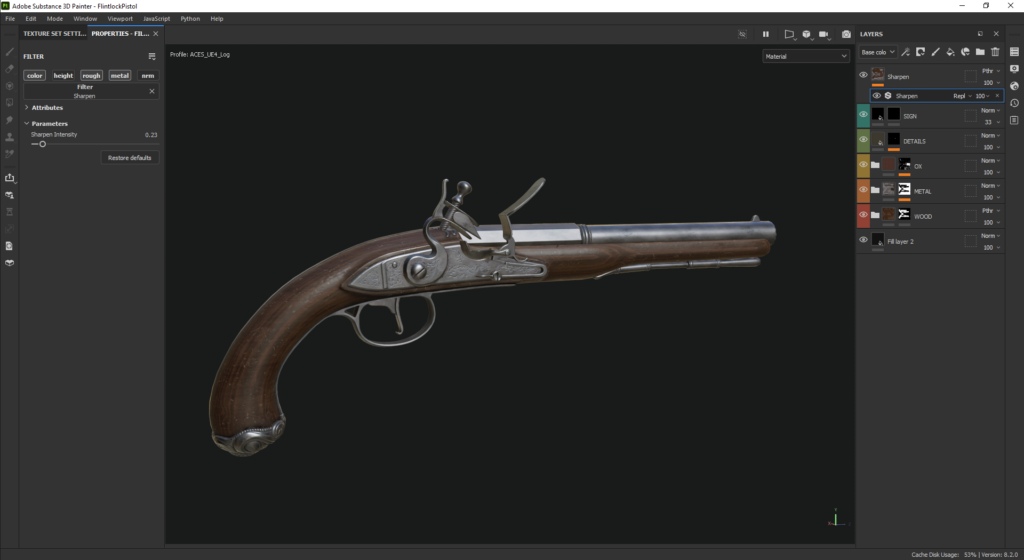Open the Texture Set List panel icon
This screenshot has width=1024, height=560.
(x=1014, y=52)
